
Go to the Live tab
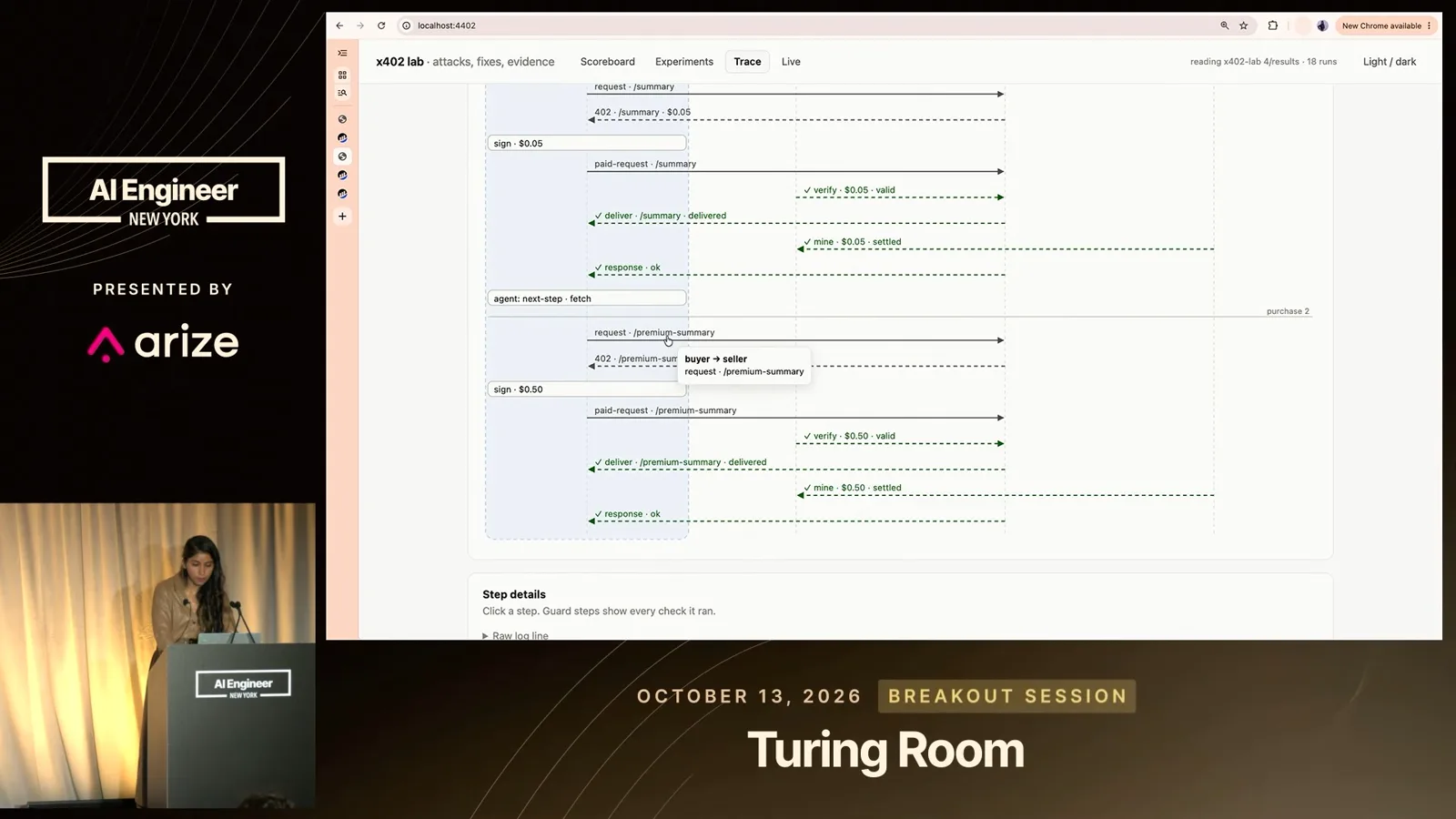[x=791, y=62]
